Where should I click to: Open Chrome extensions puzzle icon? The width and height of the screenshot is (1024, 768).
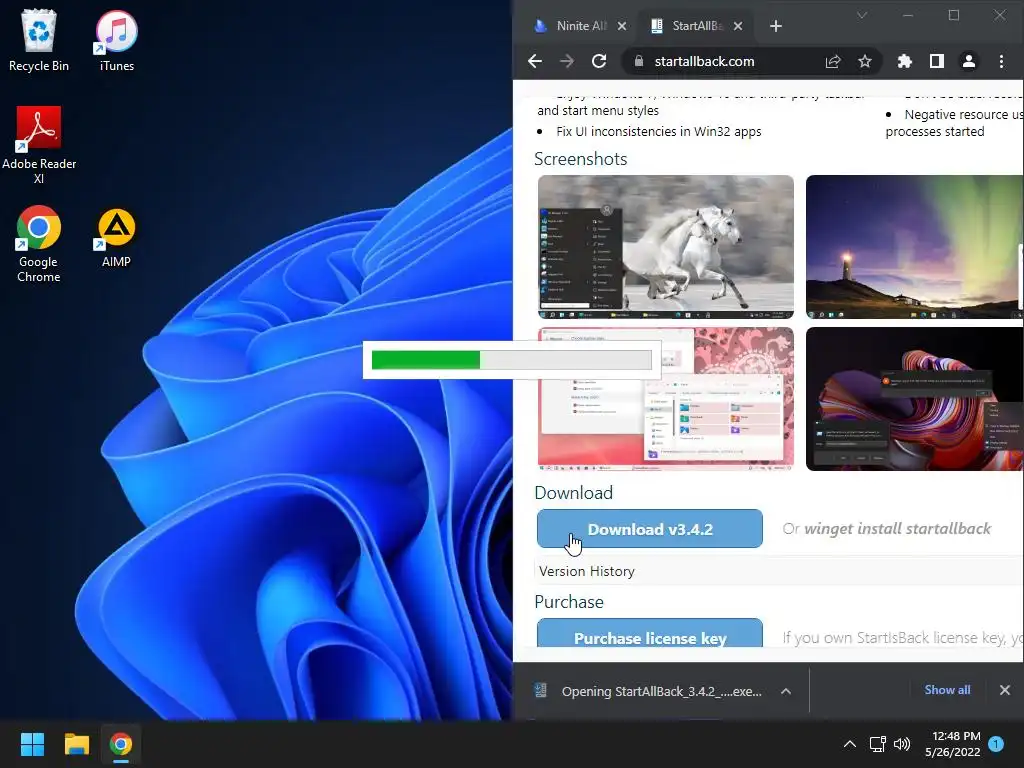coord(904,61)
